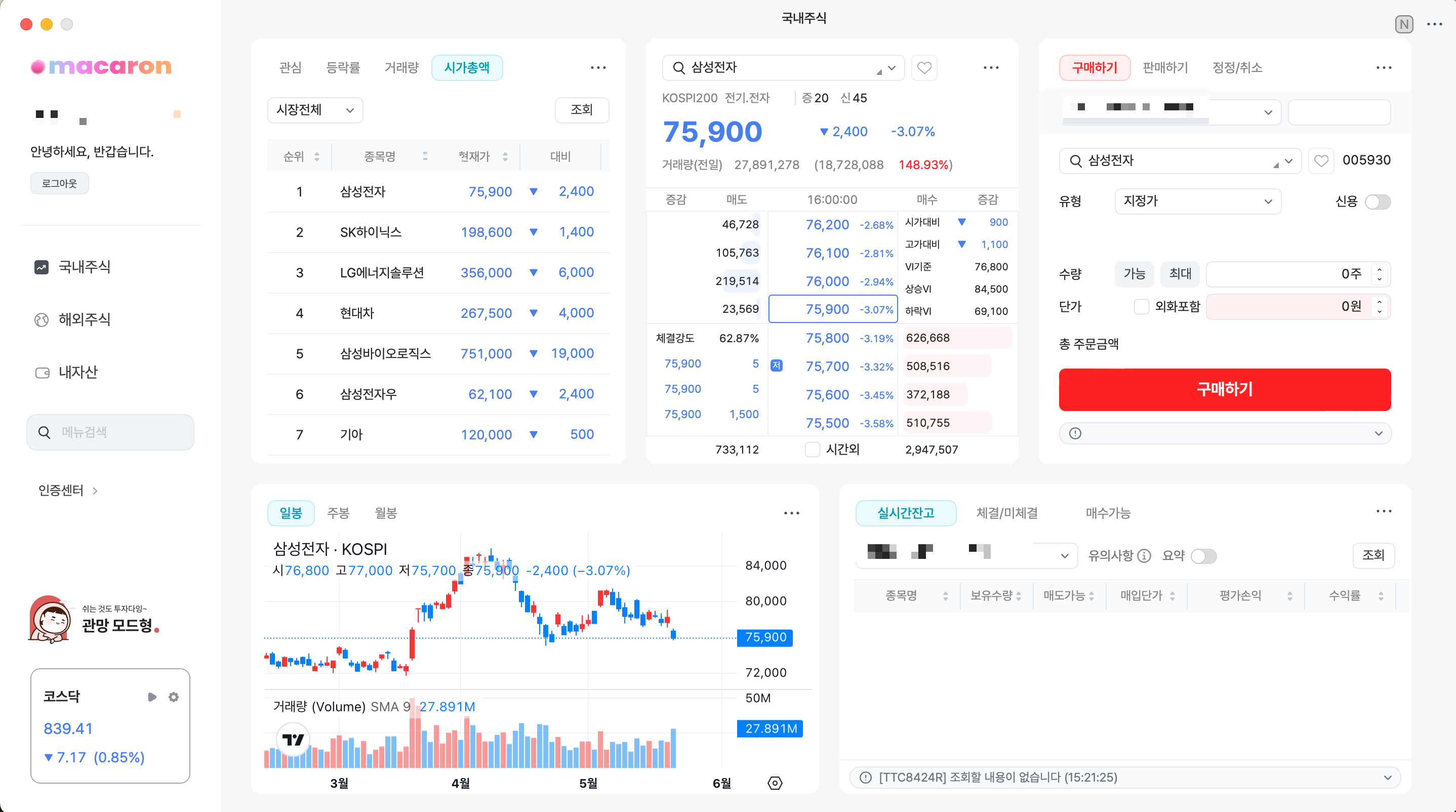Switch to the 판매하기 tab

coord(1165,68)
